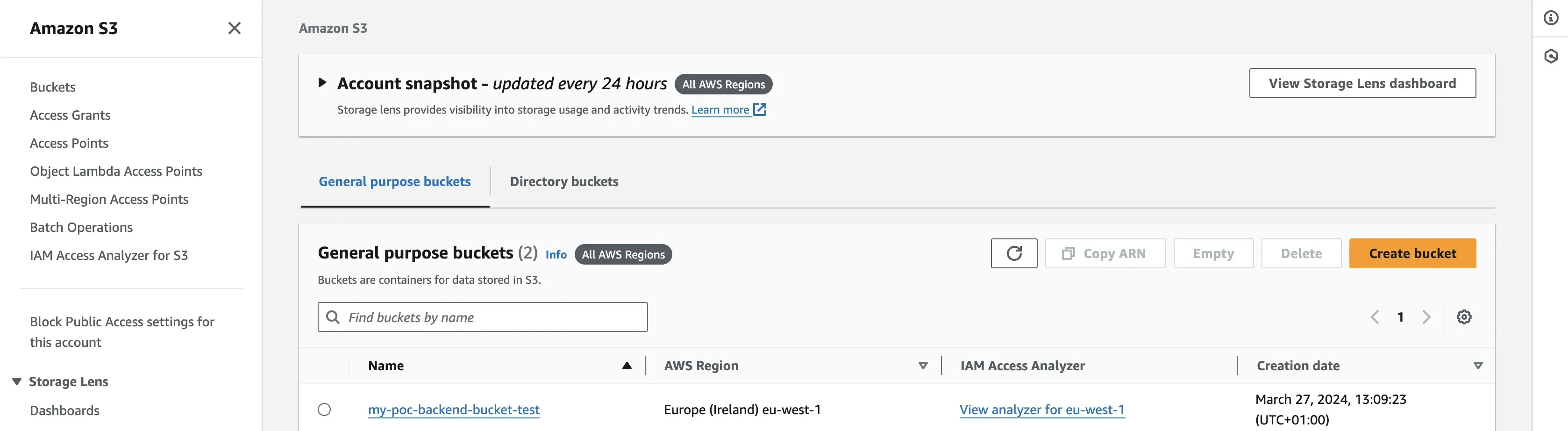The height and width of the screenshot is (431, 1568).
Task: Click View Storage Lens dashboard button
Action: click(x=1362, y=83)
